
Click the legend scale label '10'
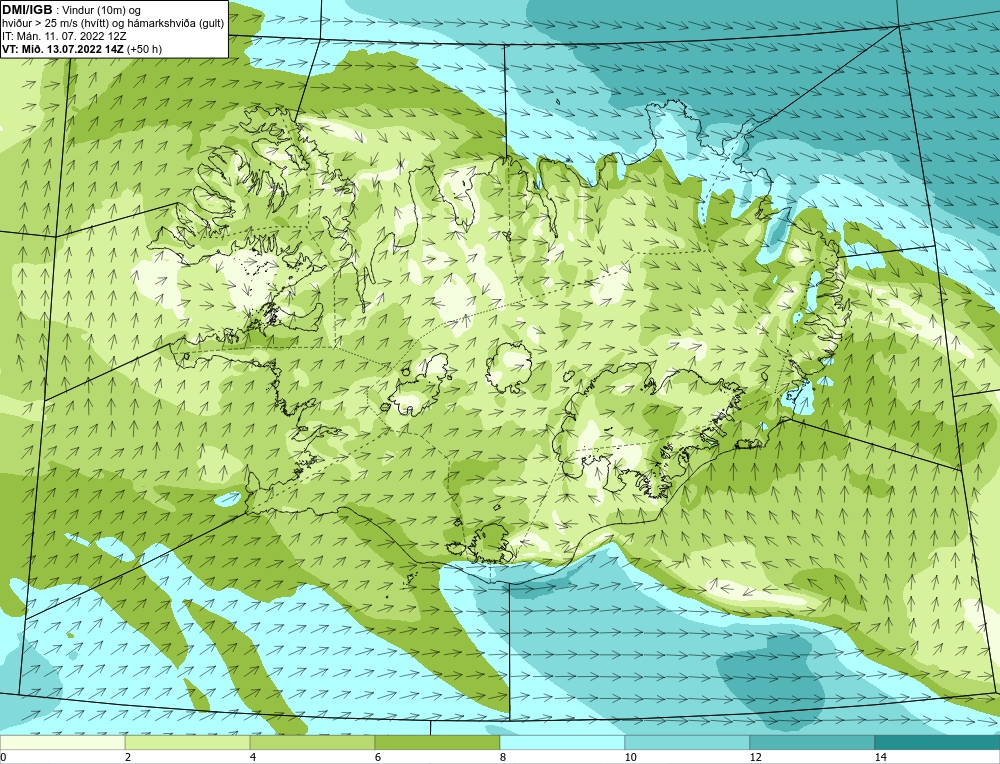[x=630, y=757]
